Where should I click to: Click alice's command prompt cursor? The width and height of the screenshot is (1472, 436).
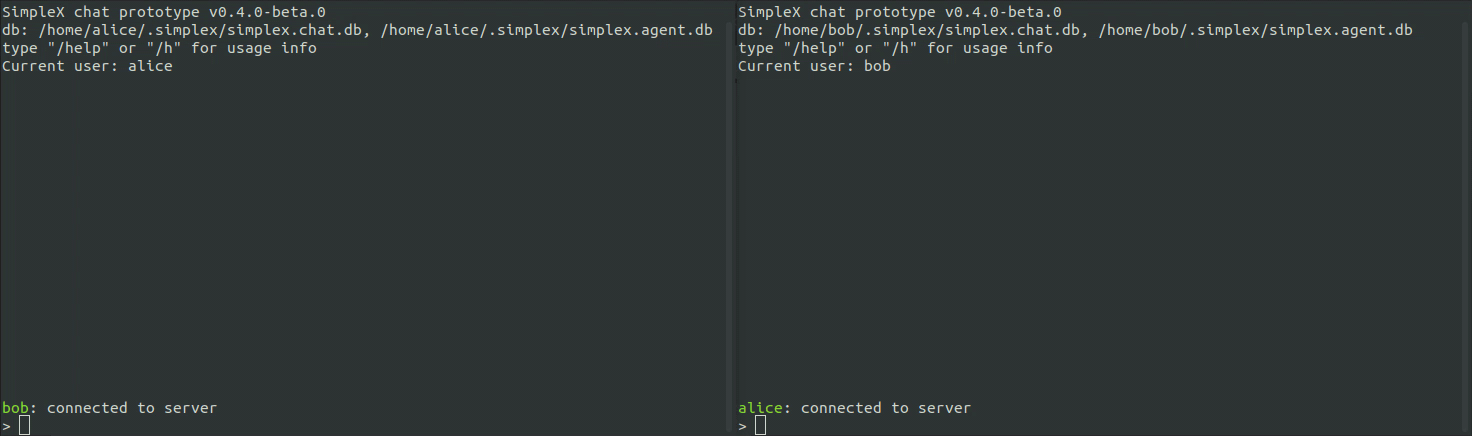(25, 426)
